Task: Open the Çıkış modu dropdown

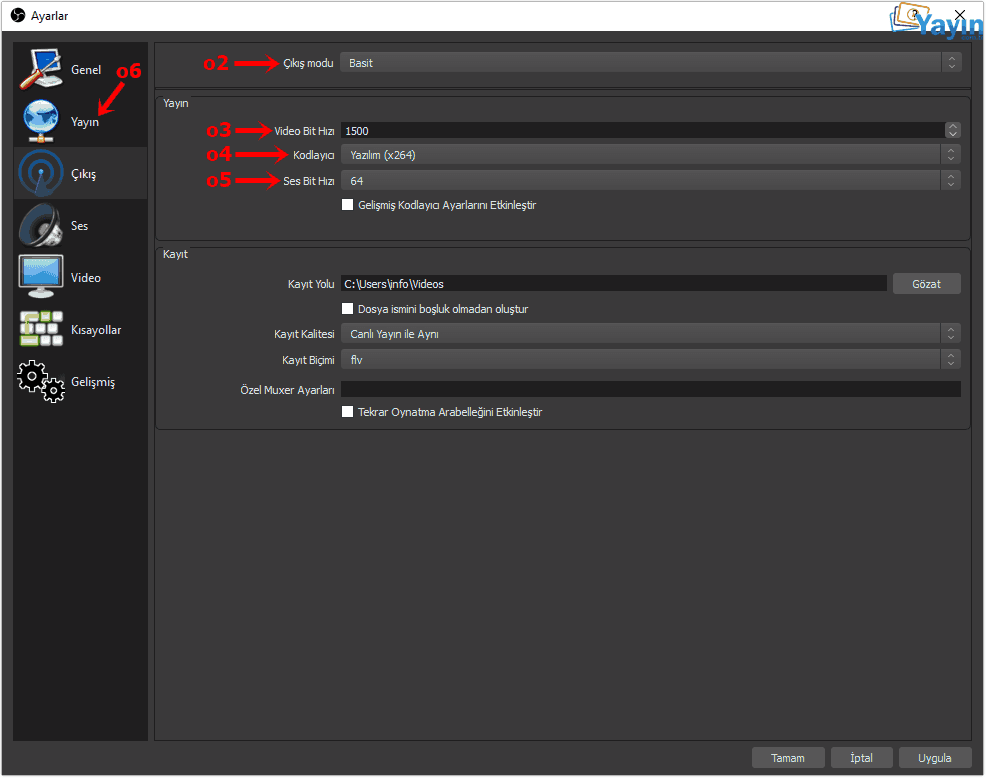Action: tap(651, 62)
